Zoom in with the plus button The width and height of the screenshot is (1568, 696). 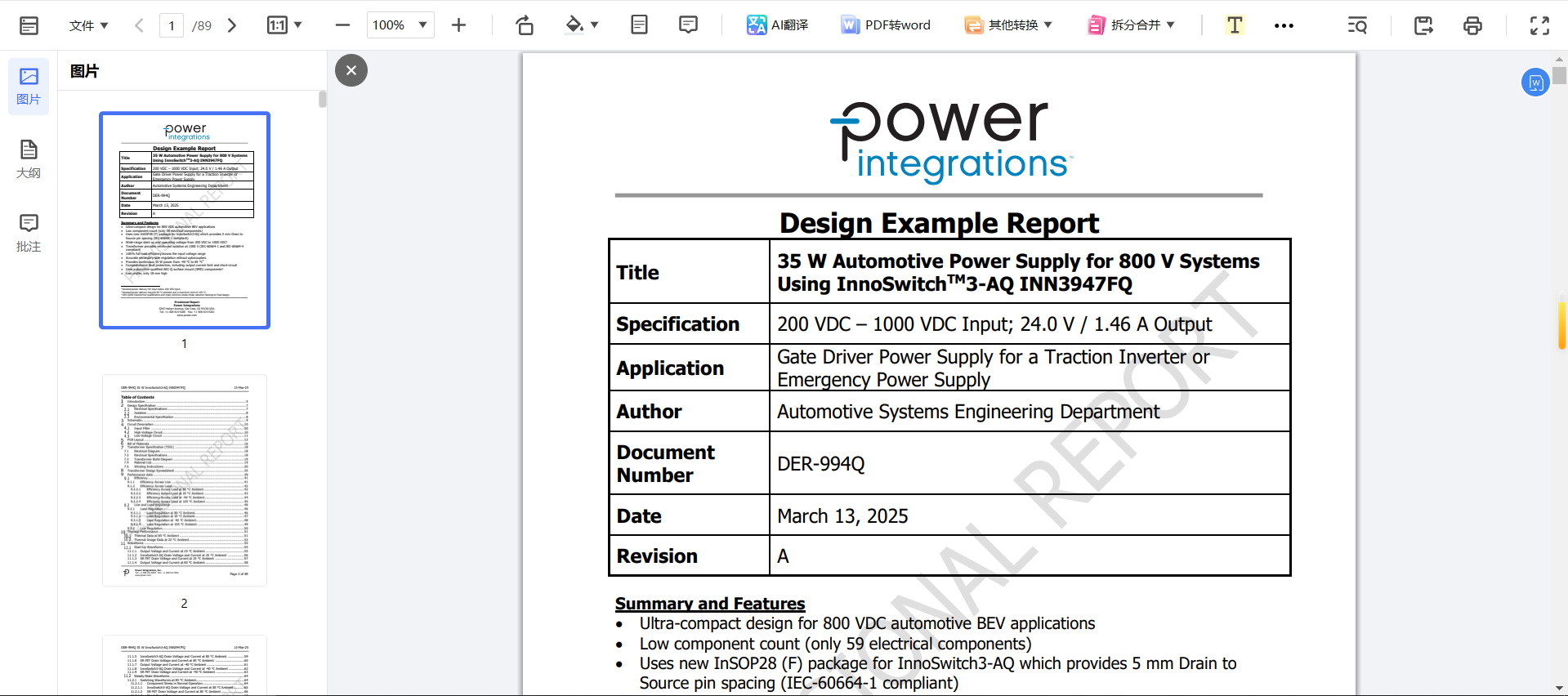(x=459, y=25)
